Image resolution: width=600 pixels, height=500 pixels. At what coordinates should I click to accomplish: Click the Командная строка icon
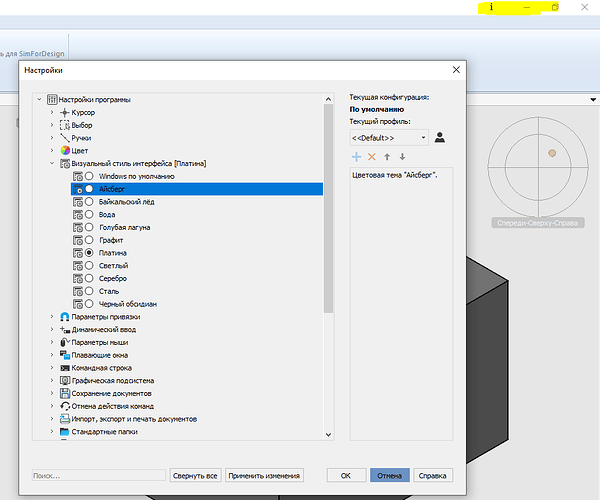[x=65, y=368]
